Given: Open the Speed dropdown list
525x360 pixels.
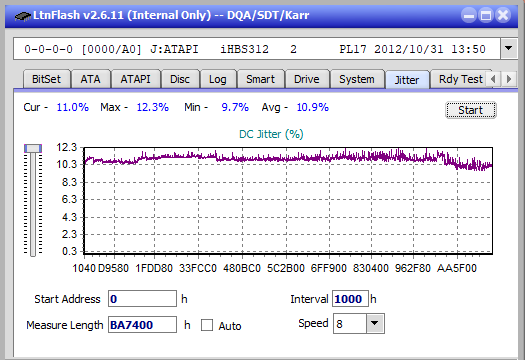Looking at the screenshot, I should tap(375, 323).
